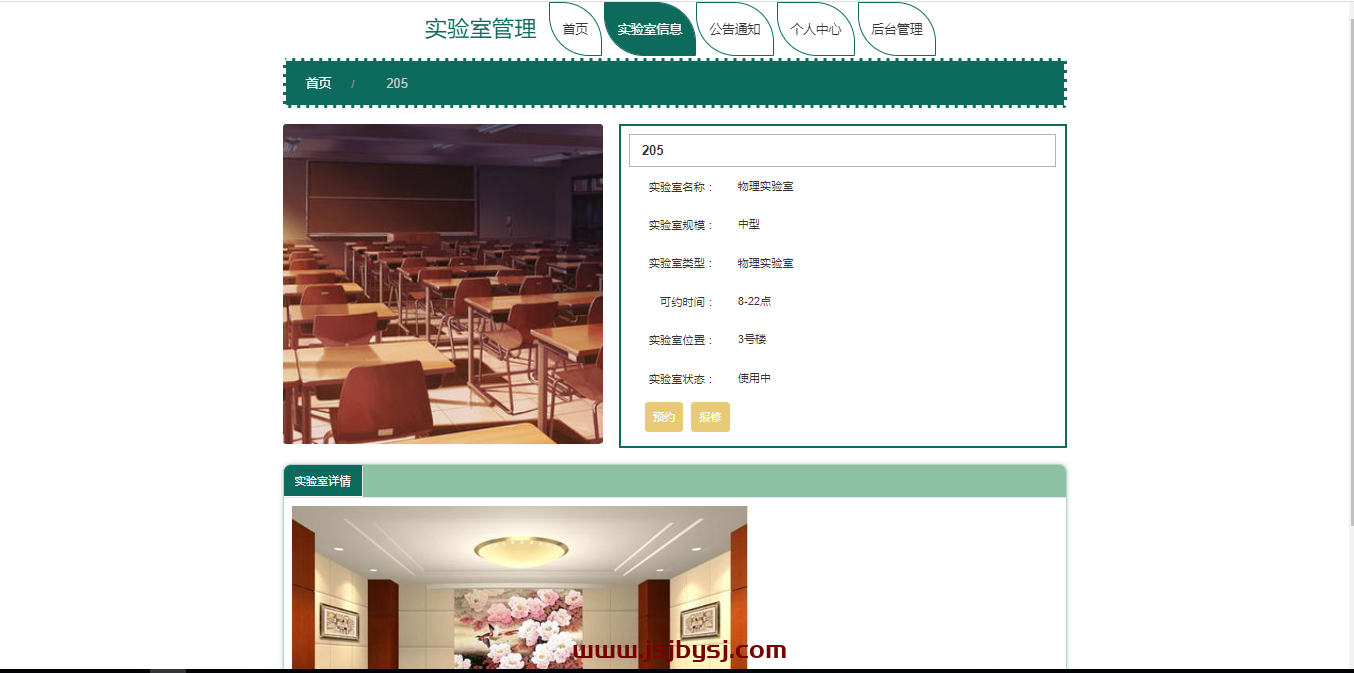Image resolution: width=1354 pixels, height=673 pixels.
Task: Open the 首页 navigation tab
Action: tap(575, 29)
